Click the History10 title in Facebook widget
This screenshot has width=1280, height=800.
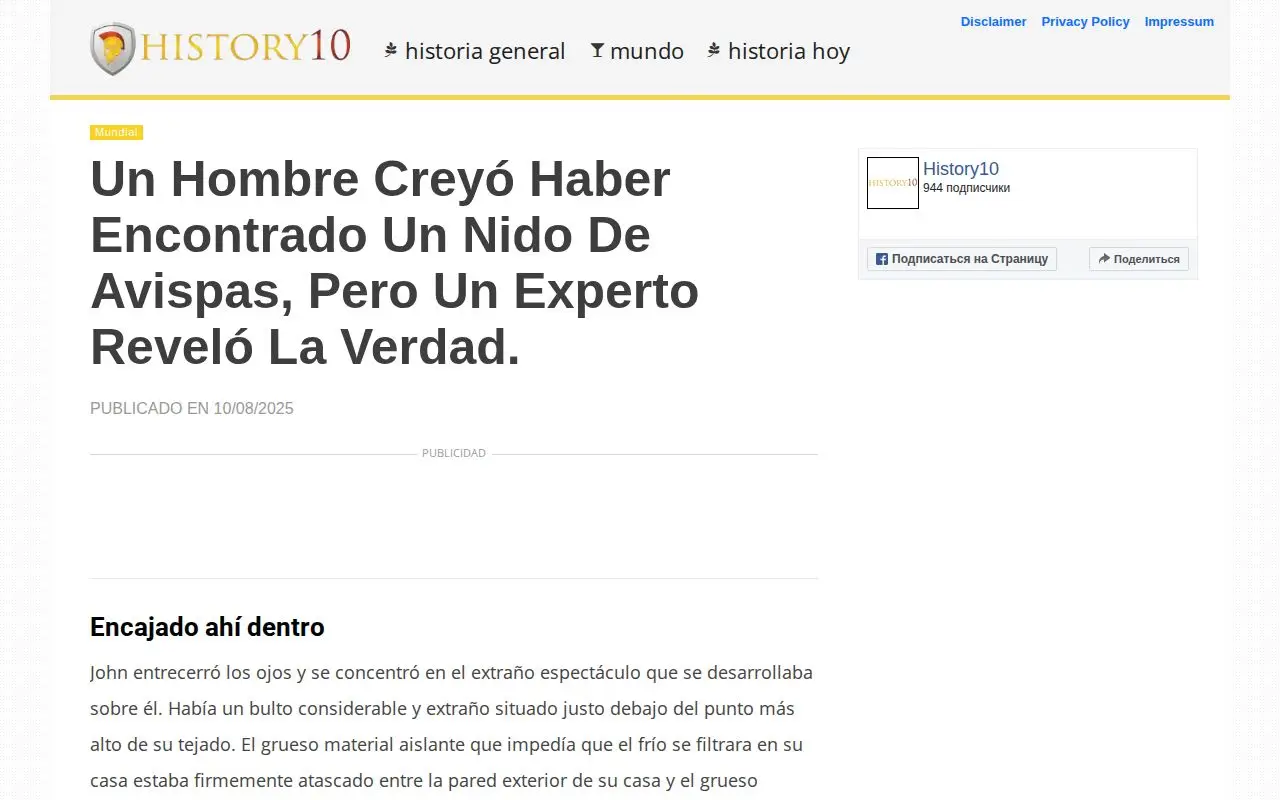click(x=961, y=169)
